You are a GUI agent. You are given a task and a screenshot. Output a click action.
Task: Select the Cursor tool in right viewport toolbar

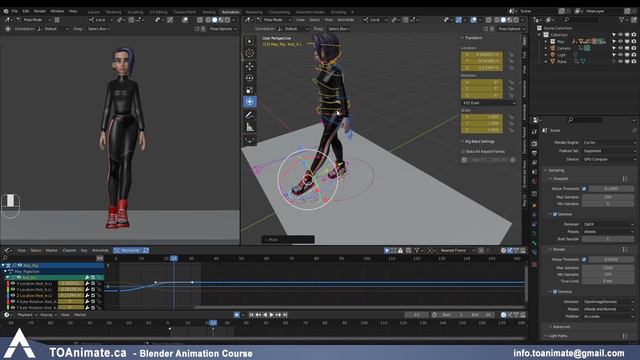(x=250, y=53)
